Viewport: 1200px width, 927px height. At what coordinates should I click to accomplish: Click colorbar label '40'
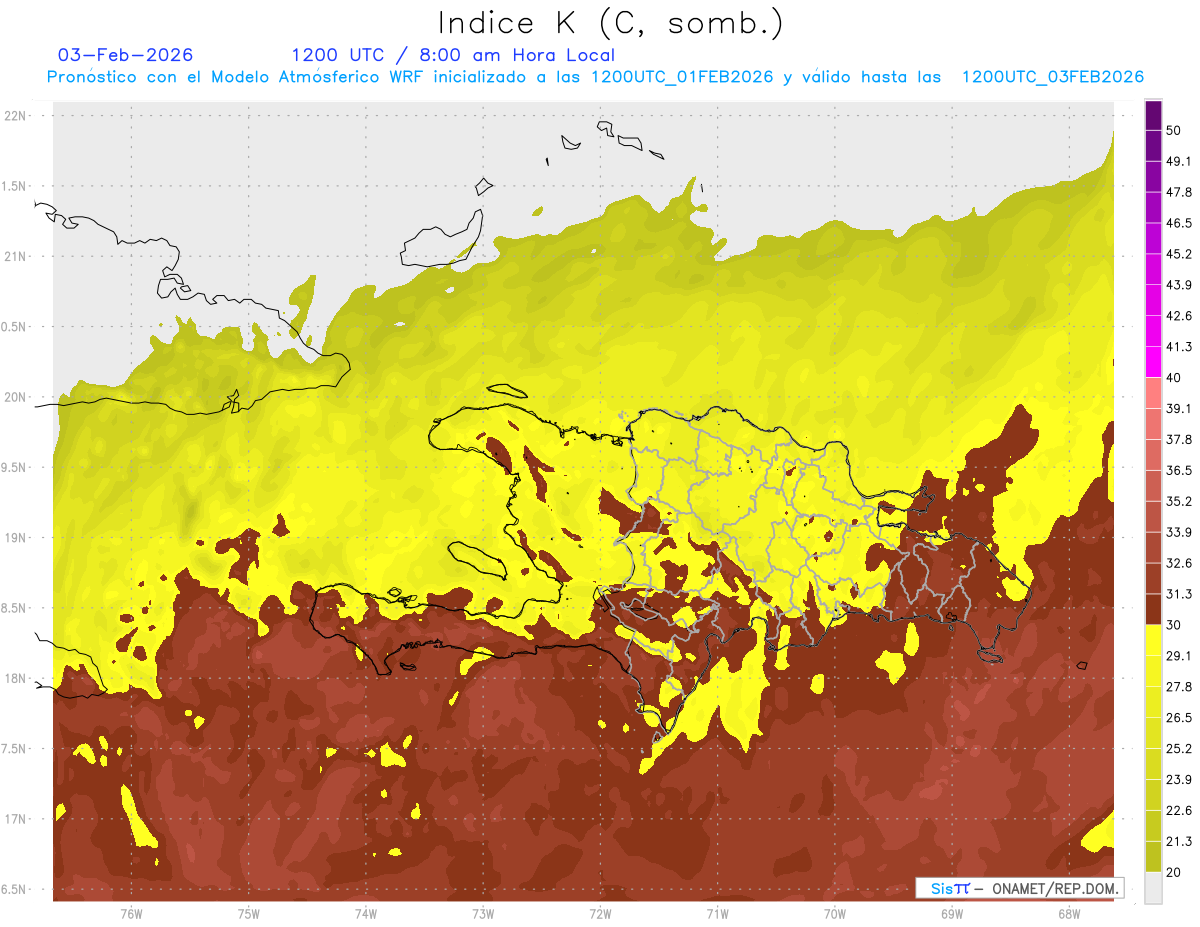click(1173, 378)
